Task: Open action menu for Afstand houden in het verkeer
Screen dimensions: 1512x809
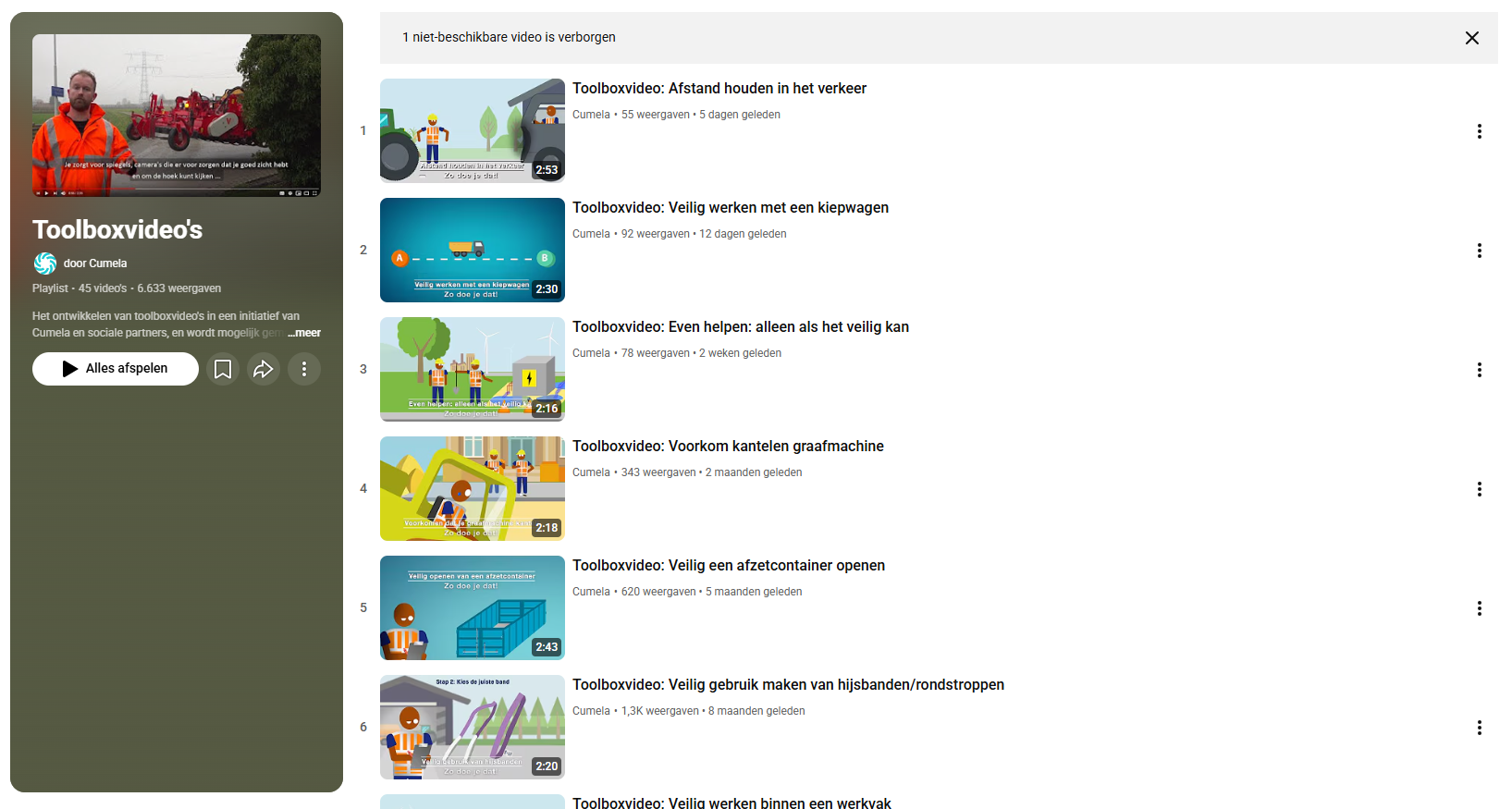Action: pyautogui.click(x=1480, y=131)
